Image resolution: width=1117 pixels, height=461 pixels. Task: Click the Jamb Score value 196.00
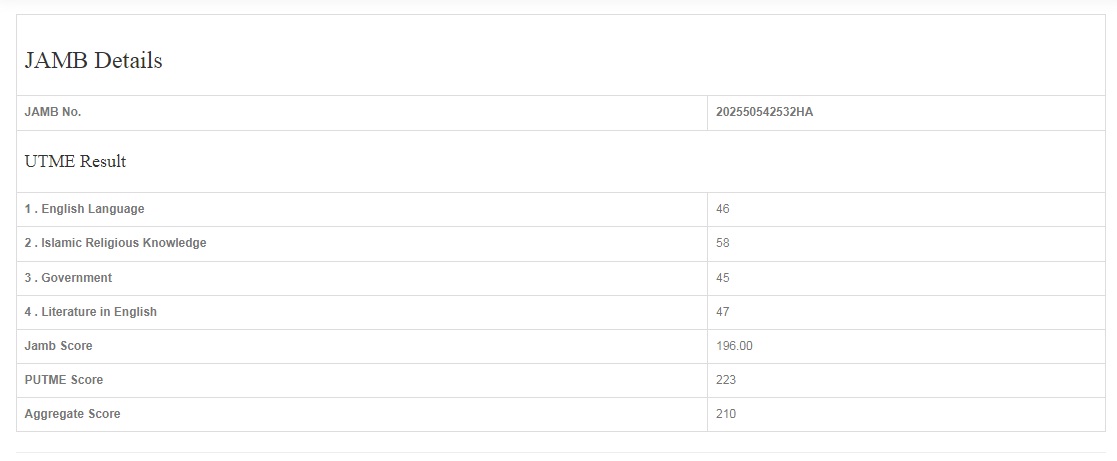734,346
